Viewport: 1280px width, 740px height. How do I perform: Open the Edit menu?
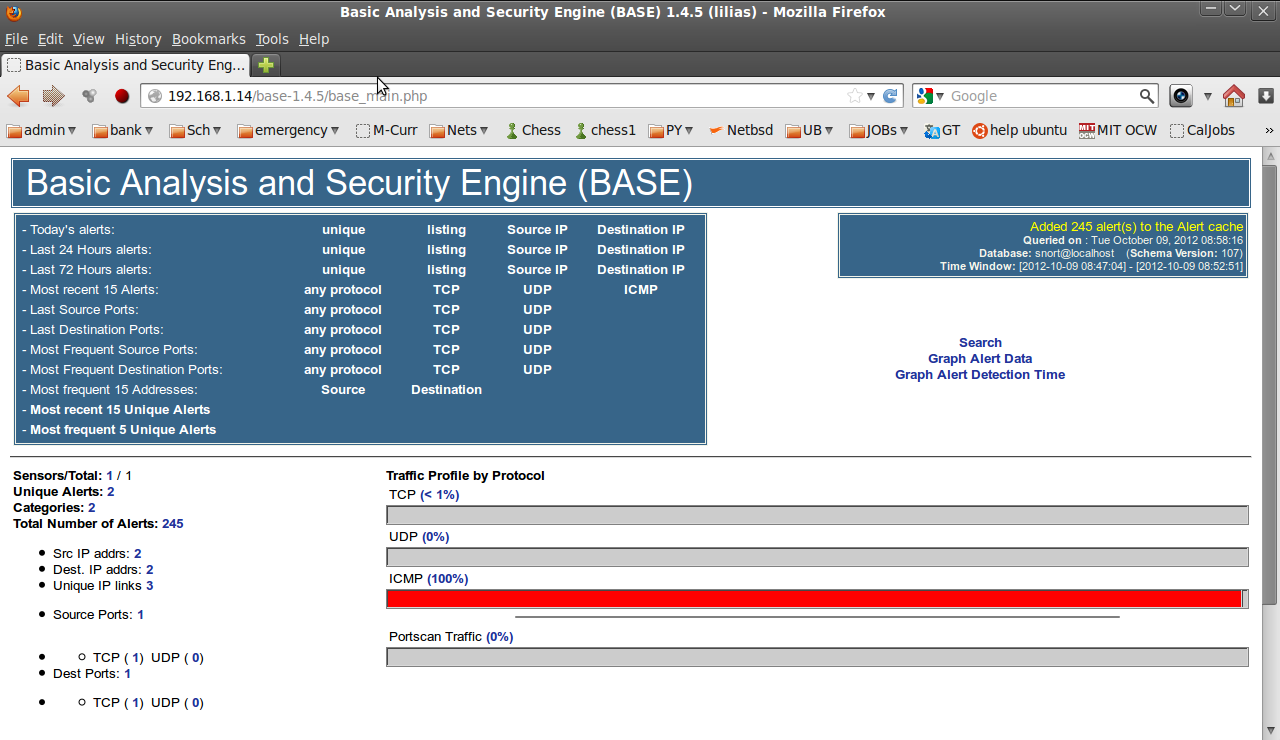tap(50, 39)
